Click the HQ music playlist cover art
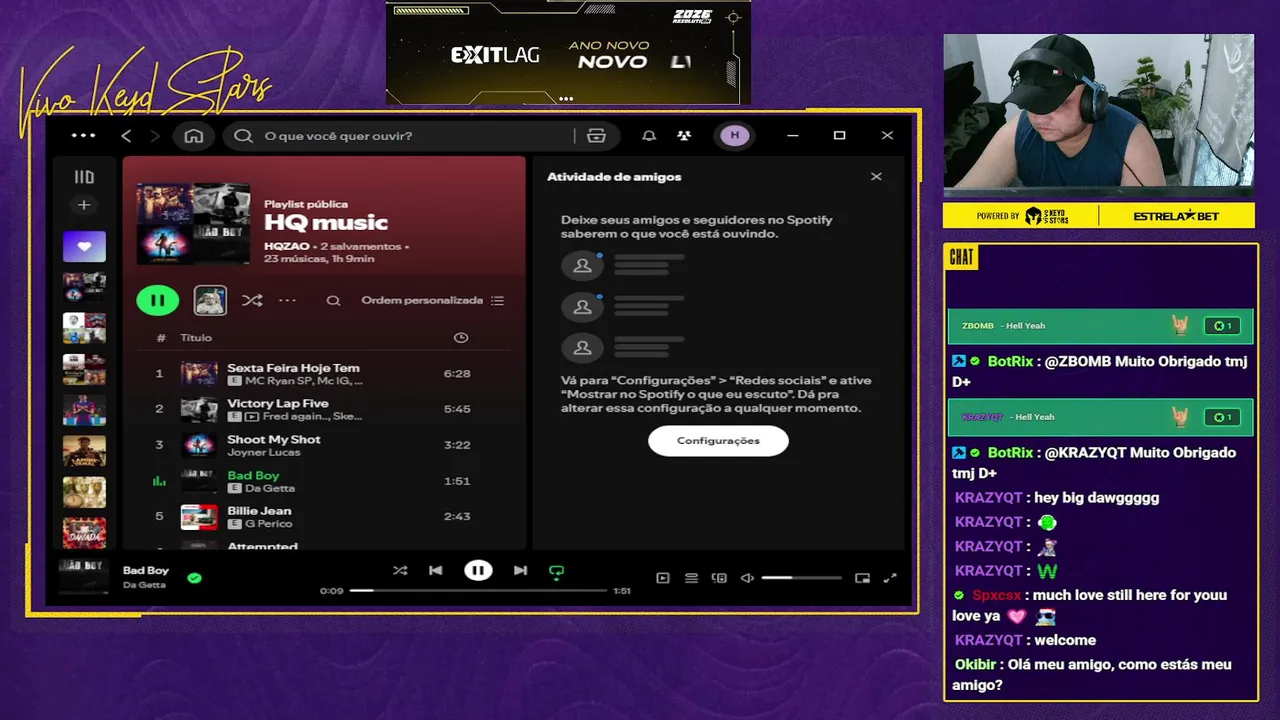The image size is (1280, 720). coord(194,223)
